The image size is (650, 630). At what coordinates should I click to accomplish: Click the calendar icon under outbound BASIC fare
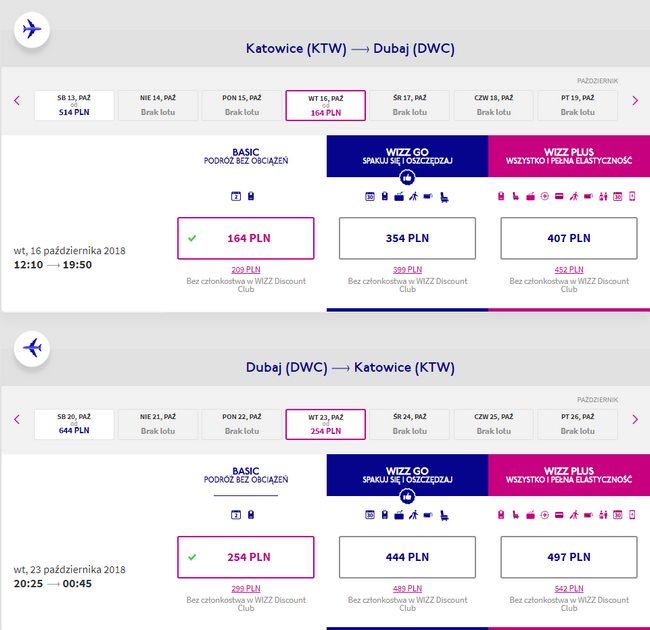point(236,196)
